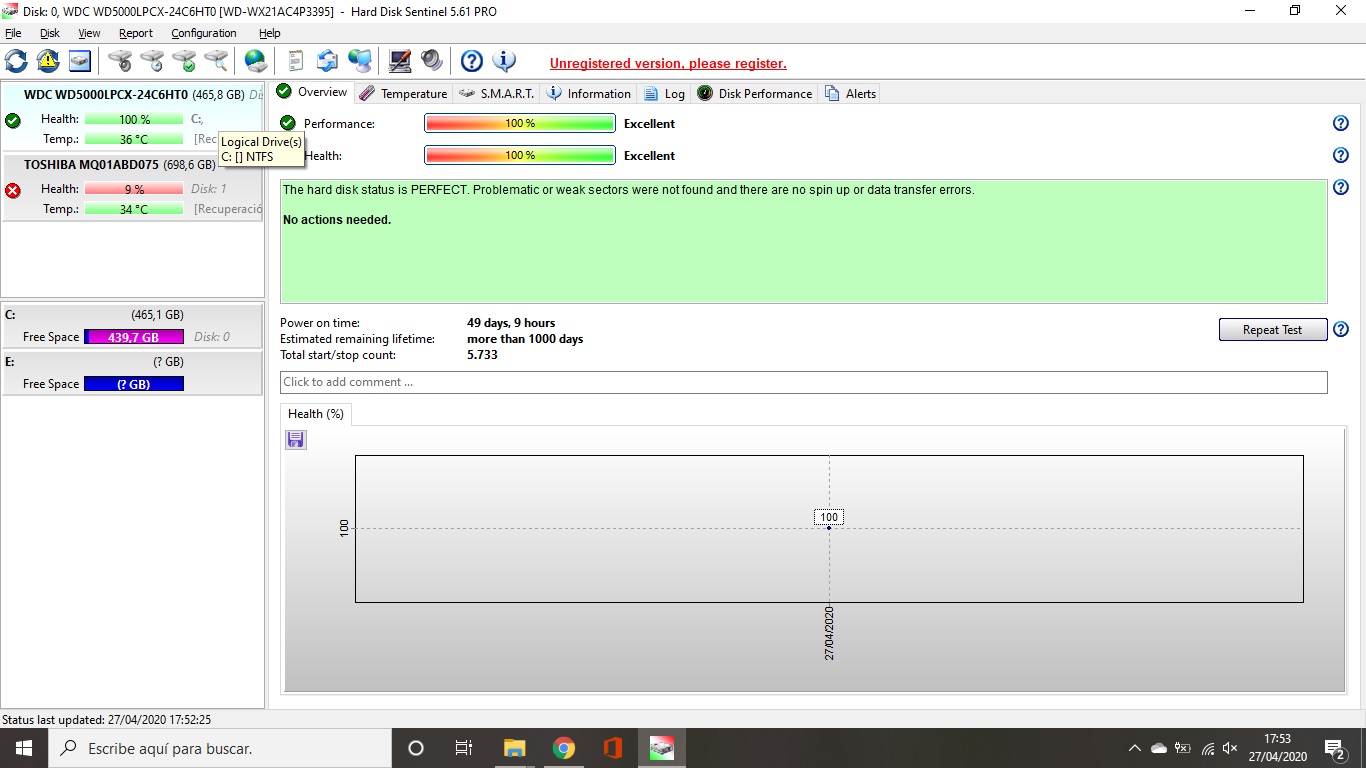
Task: Click the comment input field
Action: pos(803,382)
